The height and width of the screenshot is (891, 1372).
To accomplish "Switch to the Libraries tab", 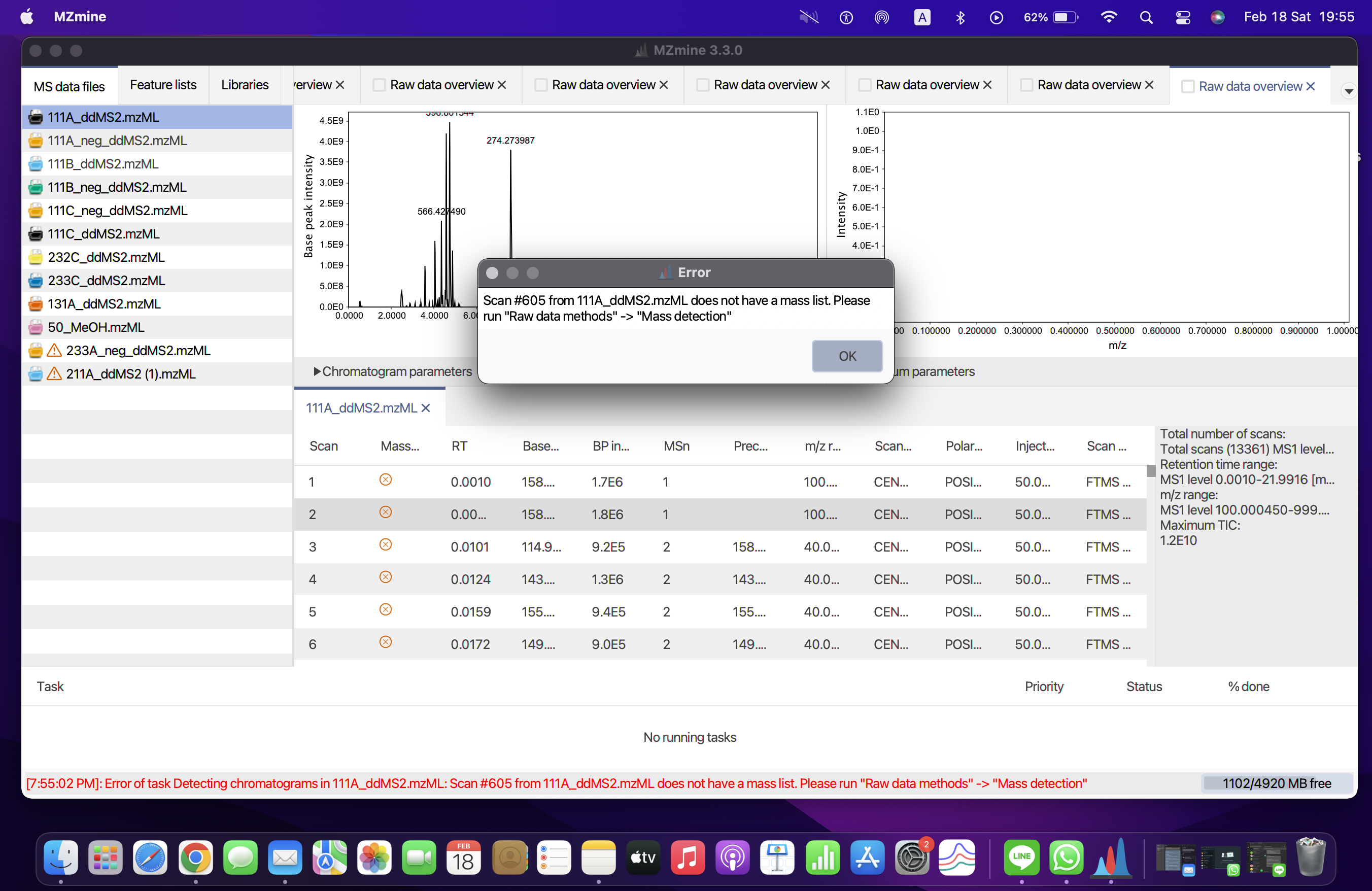I will [x=245, y=84].
